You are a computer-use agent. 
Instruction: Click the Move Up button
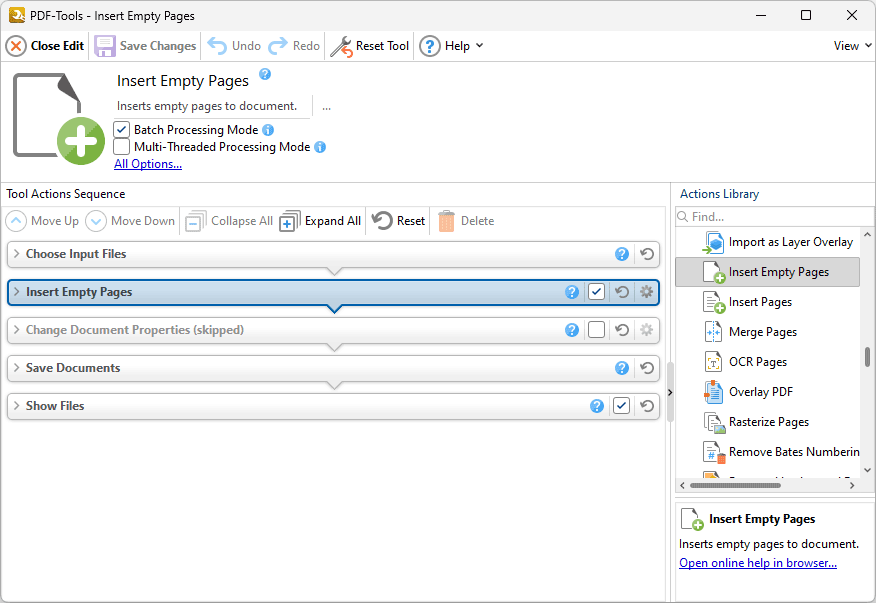[x=42, y=221]
